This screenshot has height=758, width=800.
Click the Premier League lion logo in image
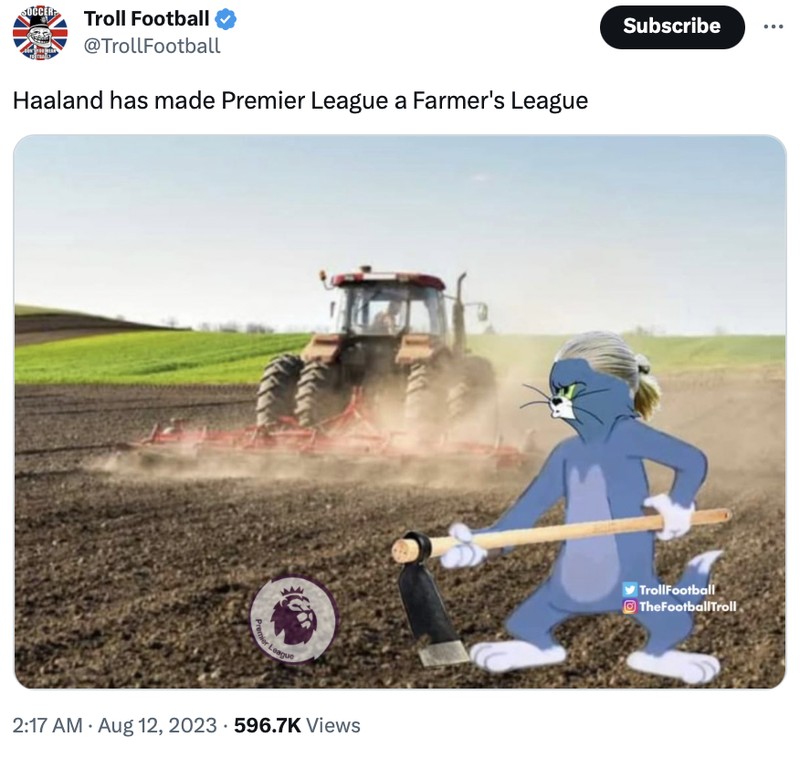294,619
